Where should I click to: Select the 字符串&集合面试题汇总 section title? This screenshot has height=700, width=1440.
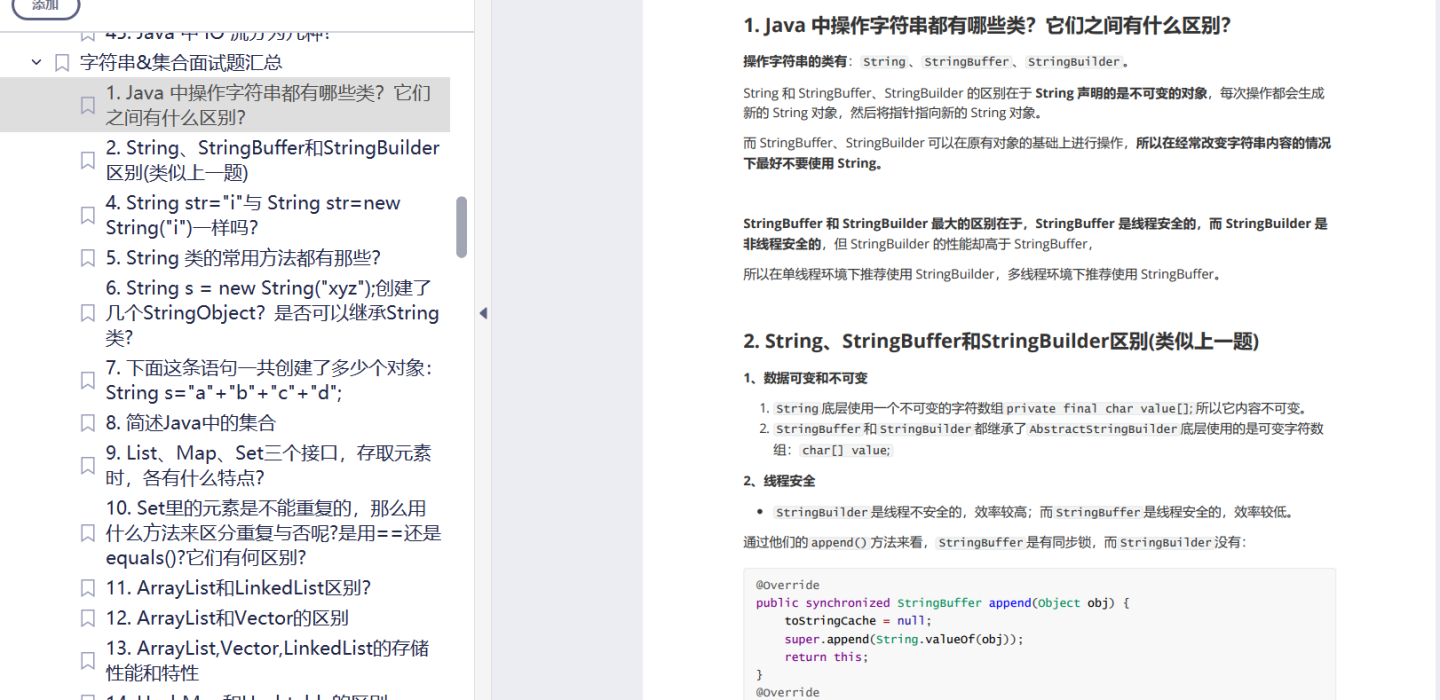pyautogui.click(x=181, y=63)
